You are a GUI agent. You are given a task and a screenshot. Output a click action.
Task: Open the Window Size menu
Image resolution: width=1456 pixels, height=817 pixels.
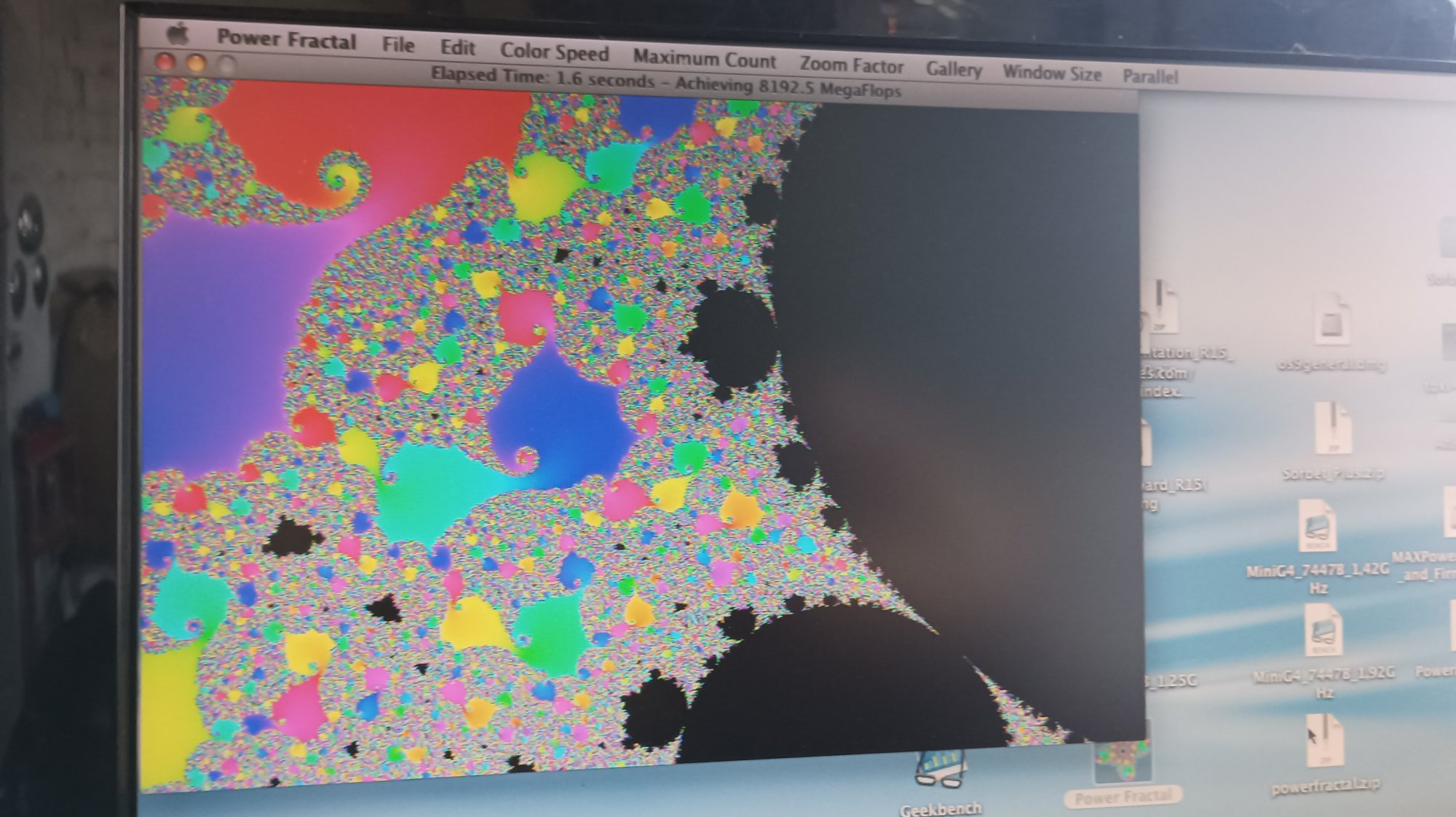(1051, 73)
